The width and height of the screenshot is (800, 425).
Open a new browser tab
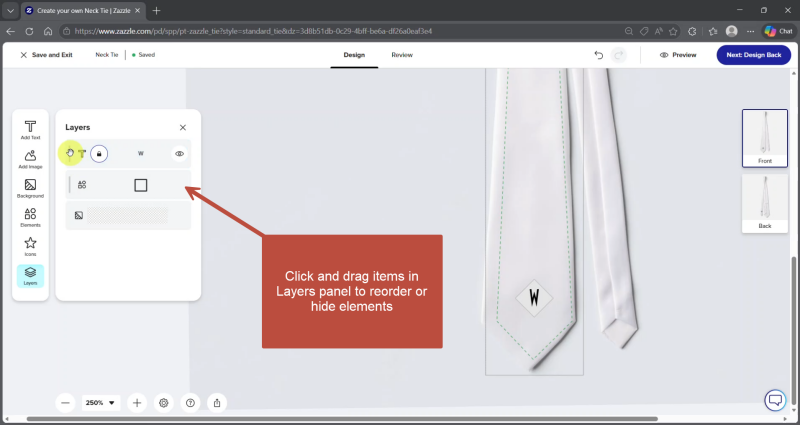(157, 11)
